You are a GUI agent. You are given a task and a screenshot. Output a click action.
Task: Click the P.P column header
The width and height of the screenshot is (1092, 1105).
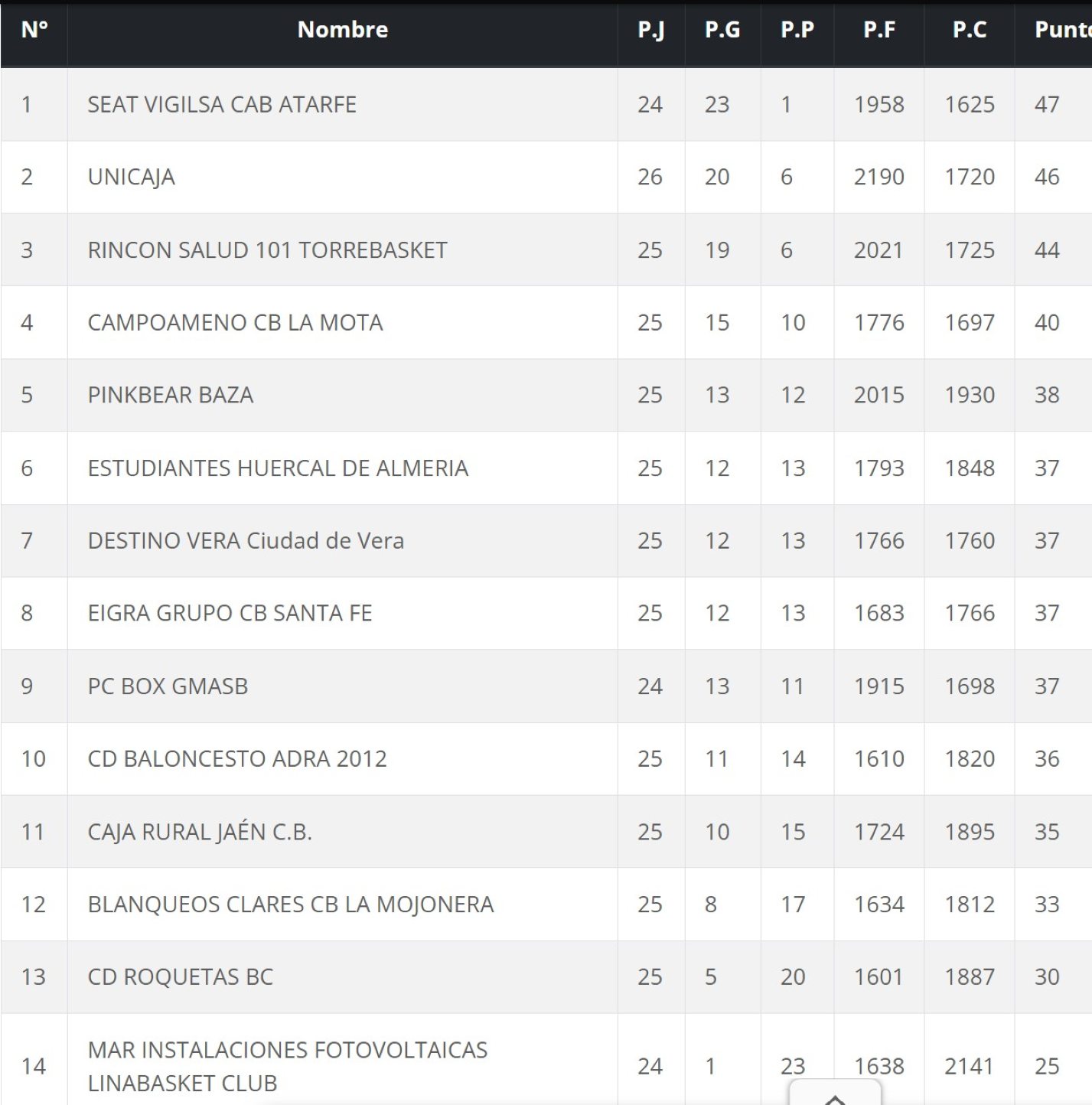tap(797, 30)
